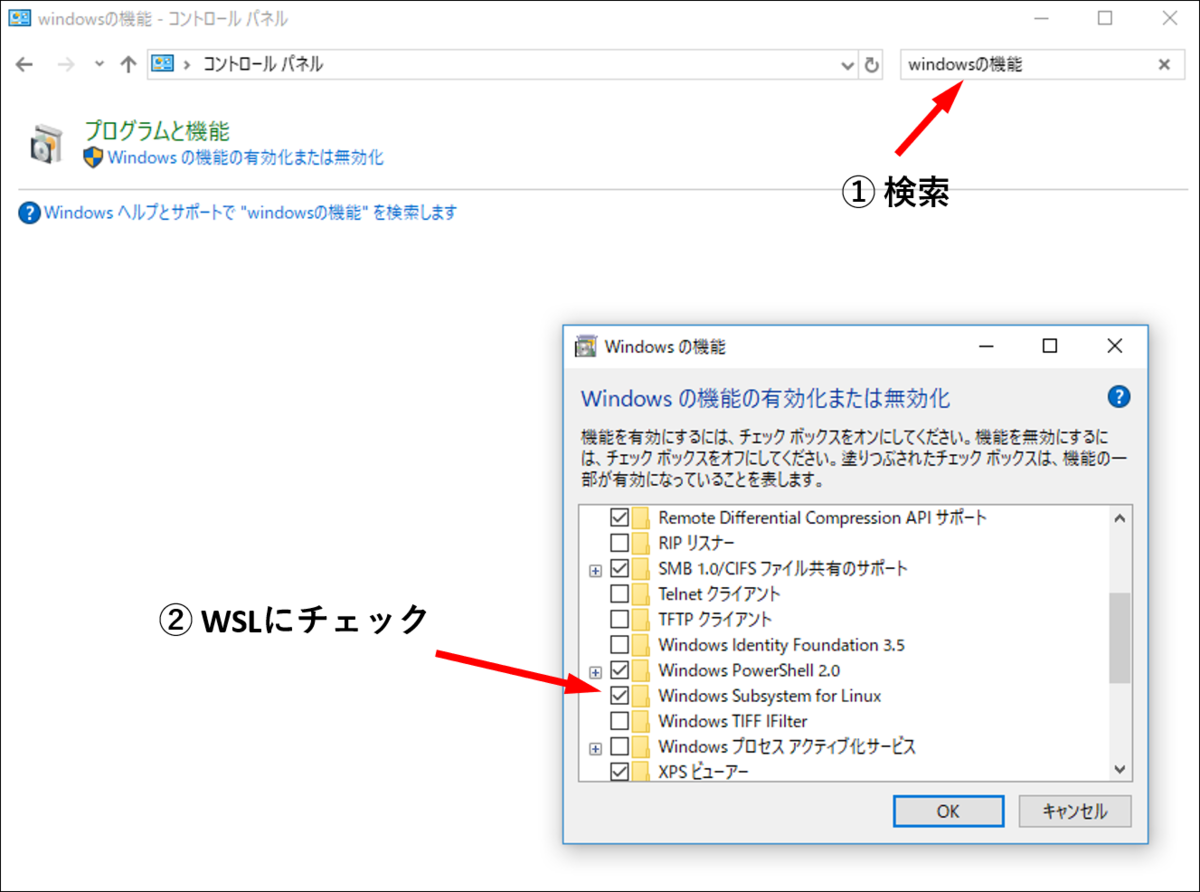This screenshot has width=1200, height=892.
Task: Click the Control Panel window title bar icon
Action: [19, 18]
